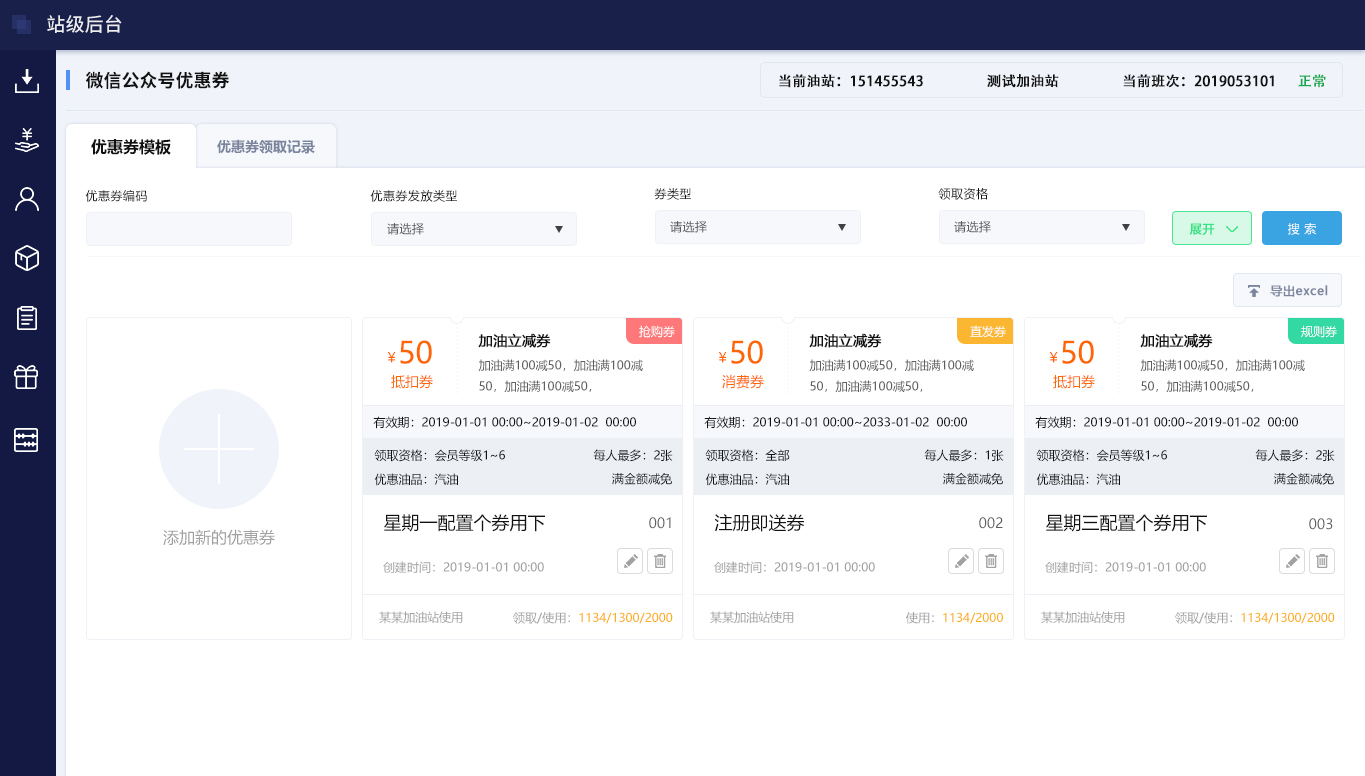Click the 正常 status text
1365x776 pixels.
coord(1312,81)
